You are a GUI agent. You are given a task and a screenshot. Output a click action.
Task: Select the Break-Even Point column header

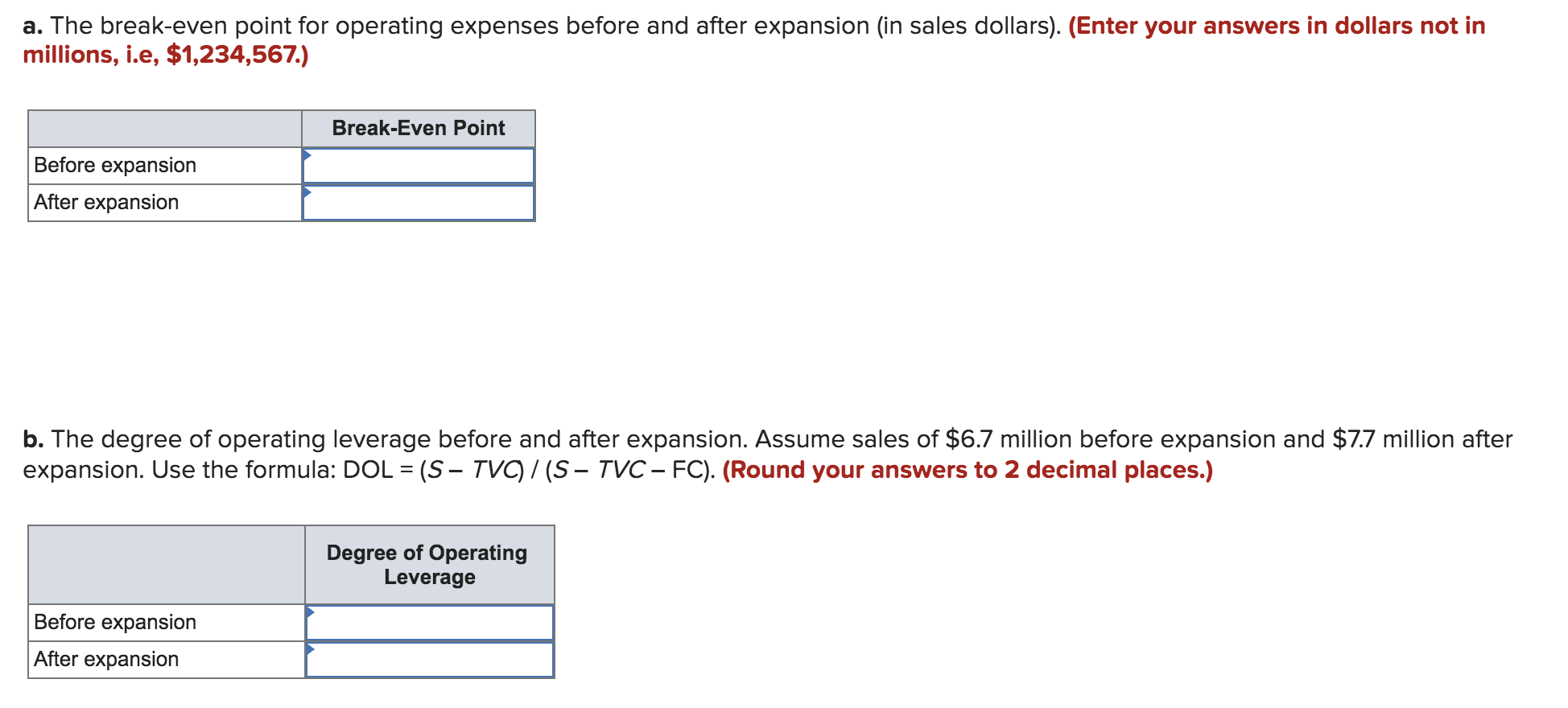[x=418, y=128]
